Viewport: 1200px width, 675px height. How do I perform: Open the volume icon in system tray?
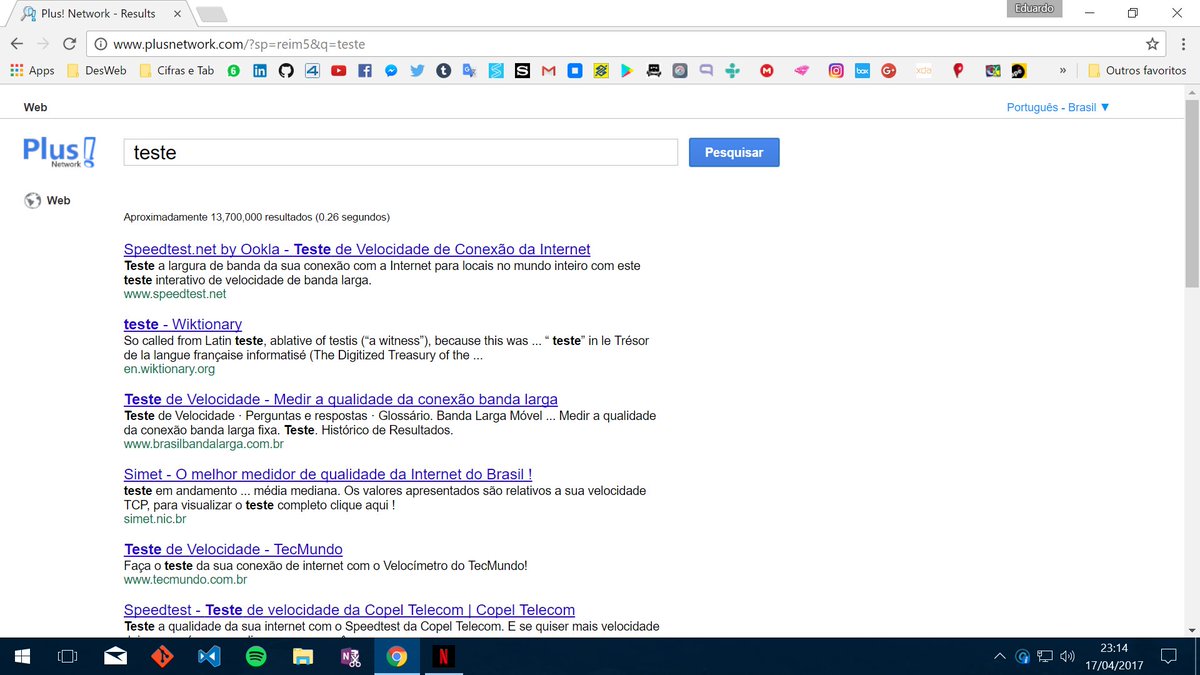point(1068,657)
